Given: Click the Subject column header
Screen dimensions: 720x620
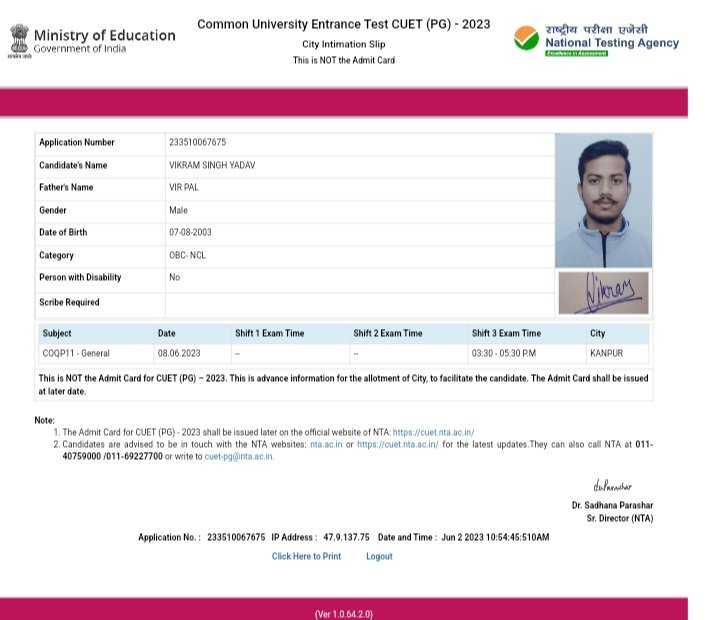Looking at the screenshot, I should 57,333.
